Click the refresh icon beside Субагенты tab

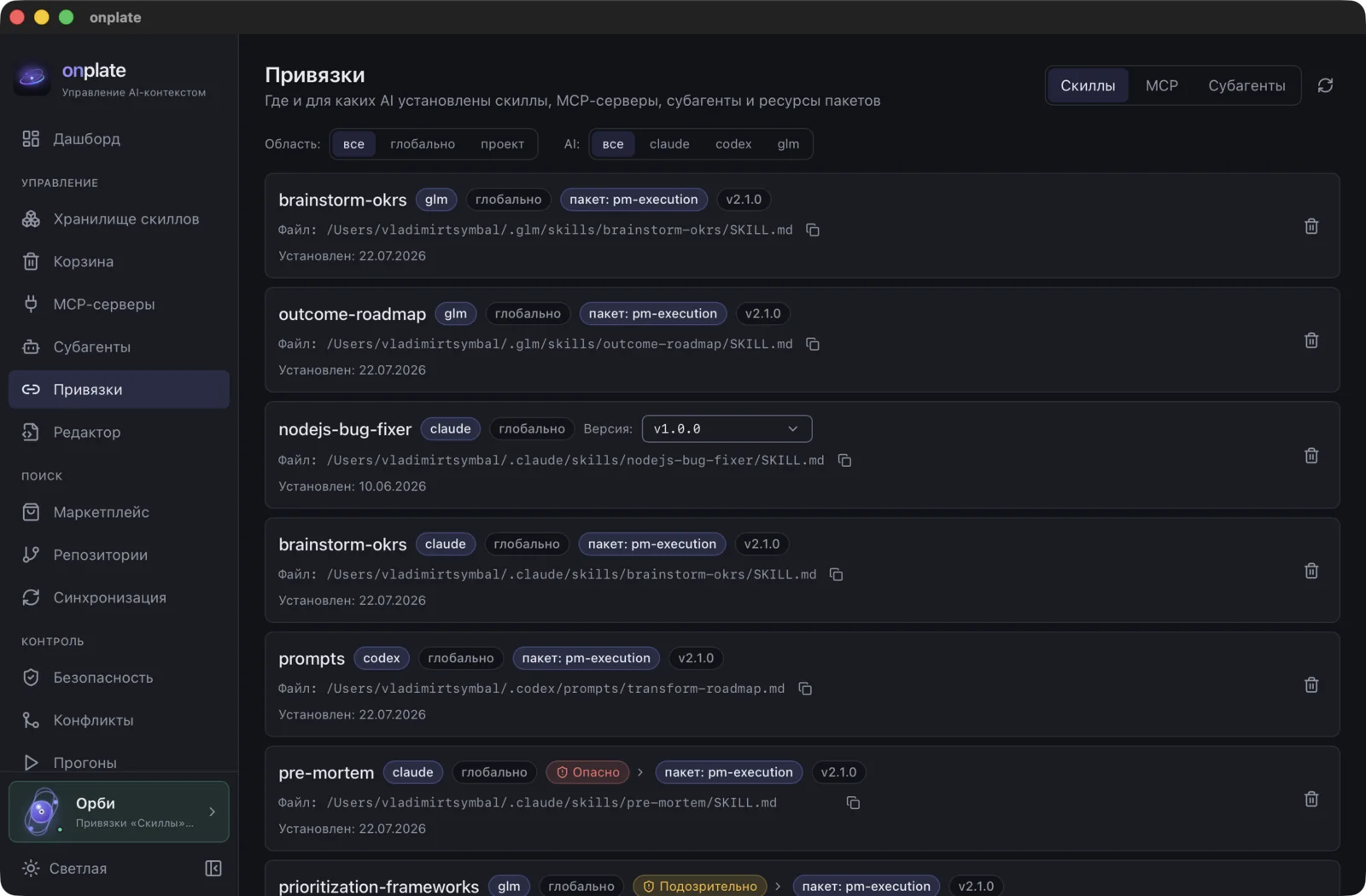point(1325,85)
